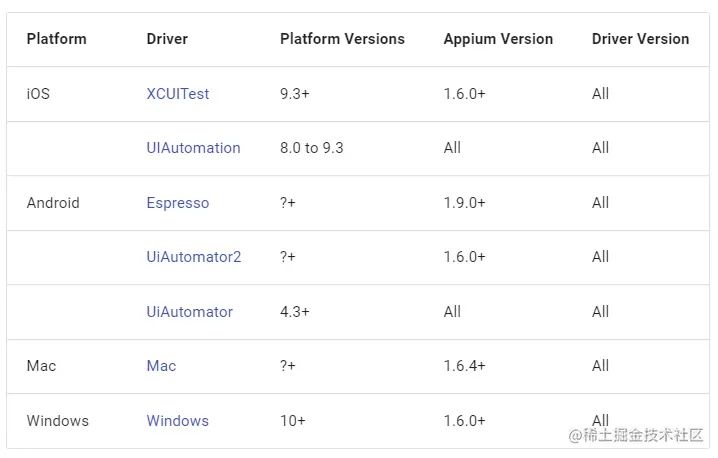Open the UiAutomator driver link
The width and height of the screenshot is (718, 458).
[189, 312]
